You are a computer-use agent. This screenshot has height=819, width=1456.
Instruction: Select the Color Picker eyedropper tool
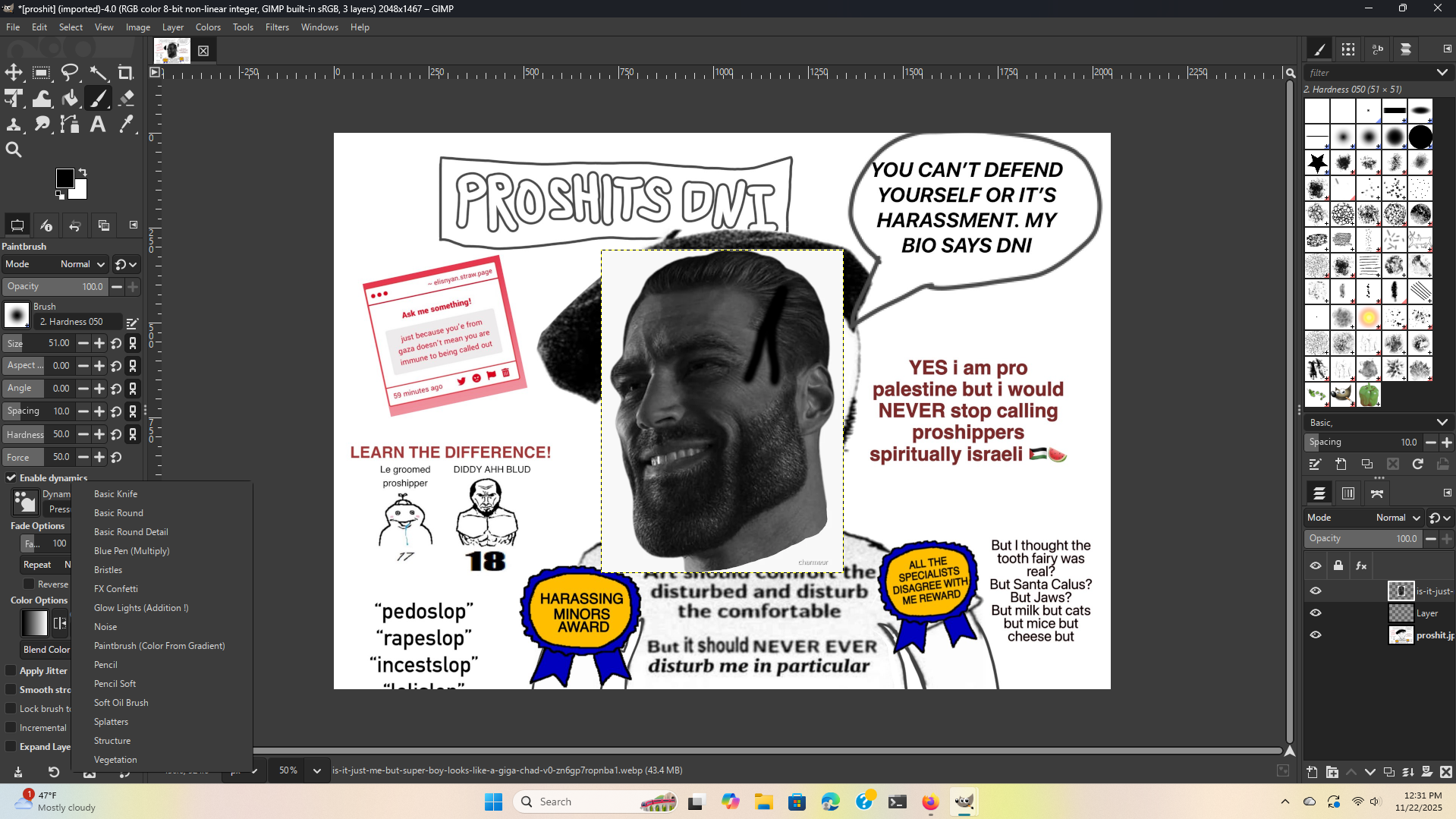[126, 124]
